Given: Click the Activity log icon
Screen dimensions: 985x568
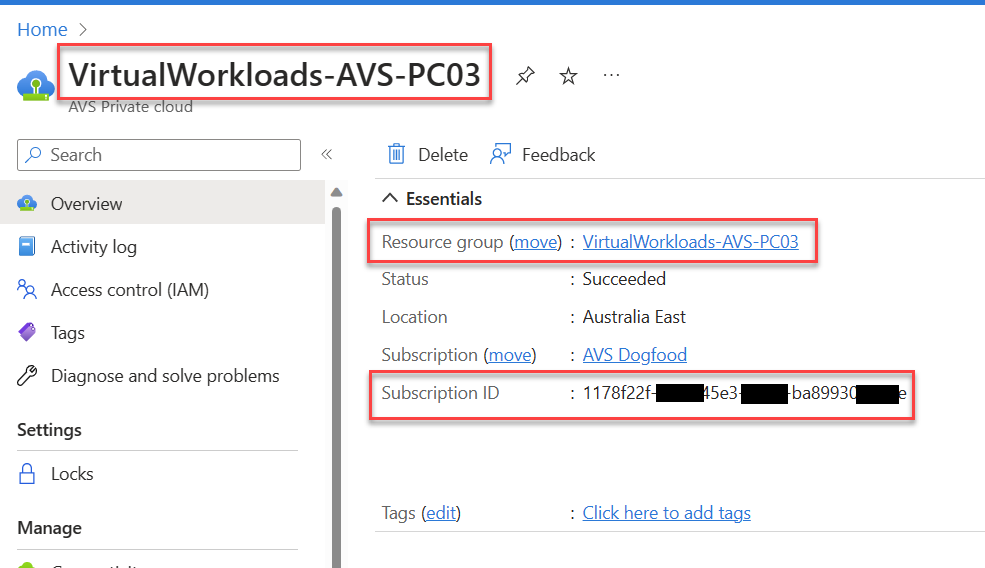Looking at the screenshot, I should (x=27, y=246).
